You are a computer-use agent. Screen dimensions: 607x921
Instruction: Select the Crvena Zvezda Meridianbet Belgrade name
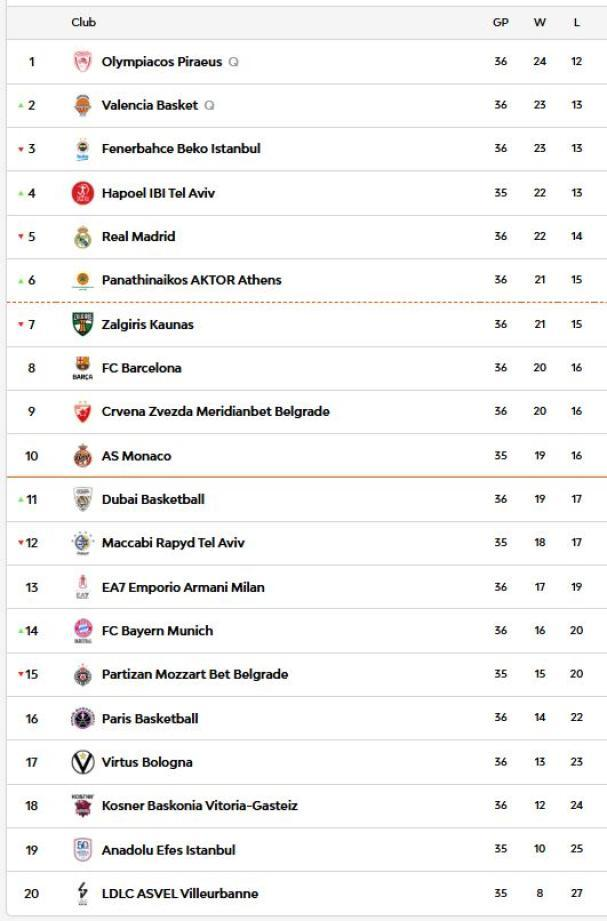tap(215, 411)
